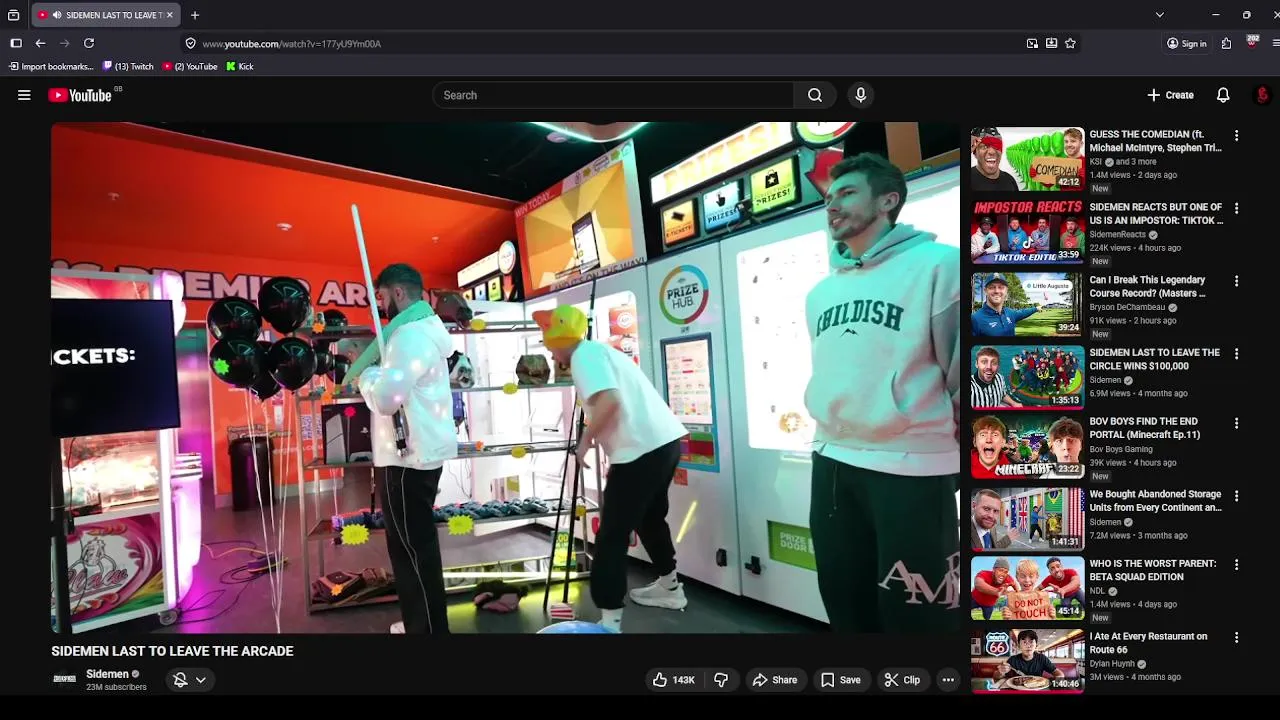Open more actions ellipsis below video
Viewport: 1280px width, 720px height.
click(x=948, y=680)
